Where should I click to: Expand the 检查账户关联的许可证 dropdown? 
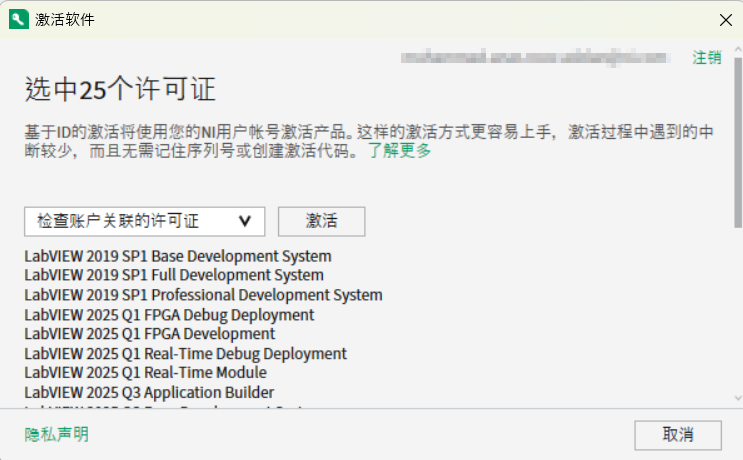tap(144, 221)
